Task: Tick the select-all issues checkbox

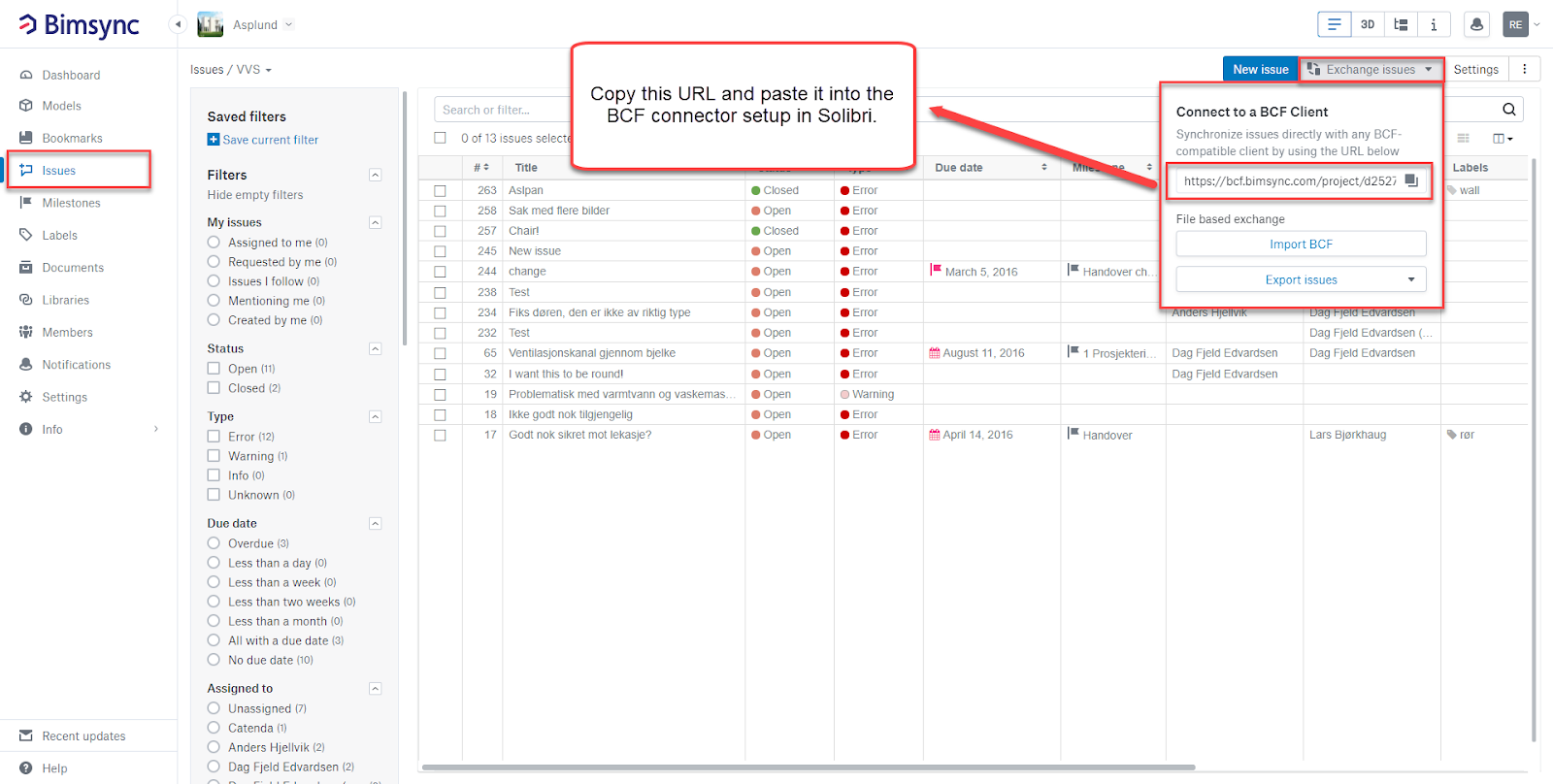Action: coord(440,138)
